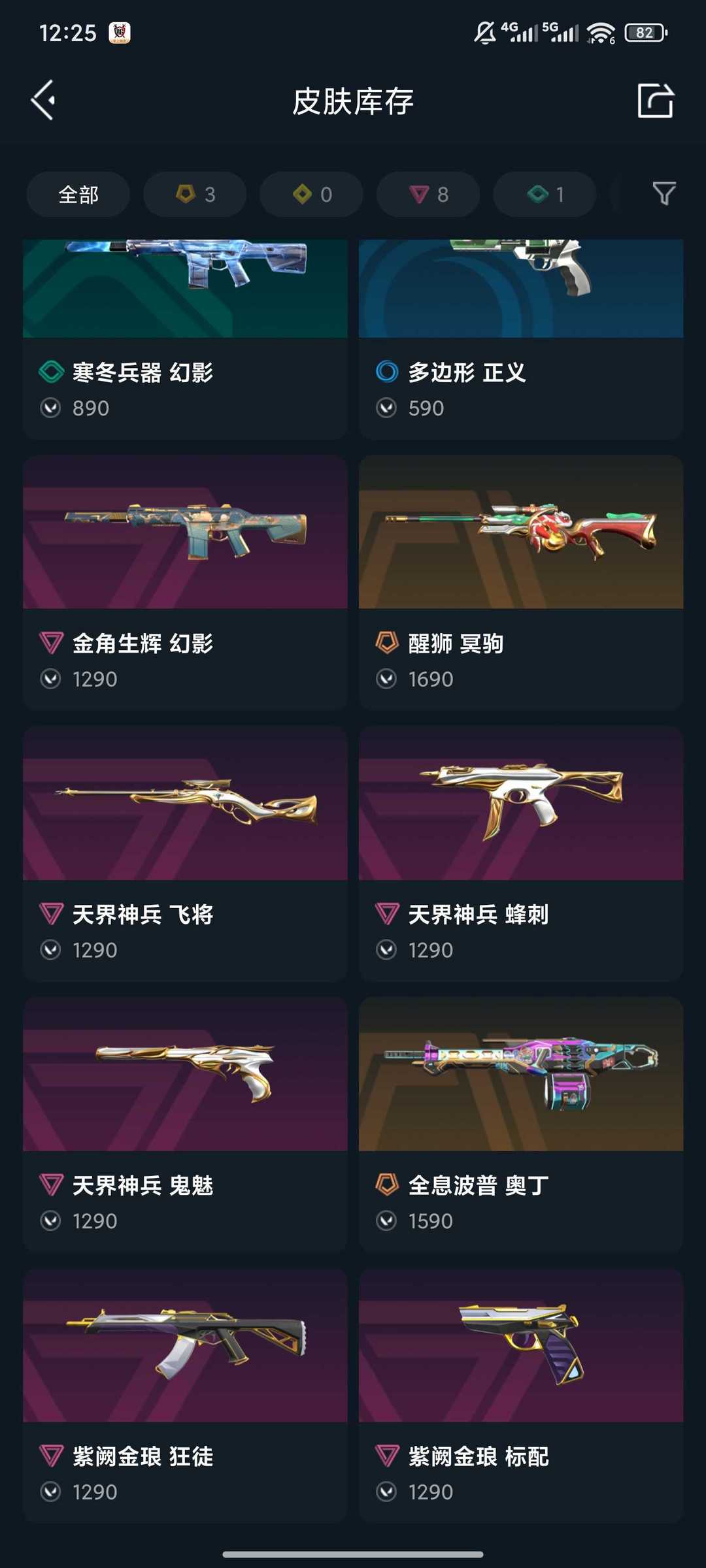Screen dimensions: 706x1568
Task: Filter by orange tier showing 3
Action: pyautogui.click(x=195, y=194)
